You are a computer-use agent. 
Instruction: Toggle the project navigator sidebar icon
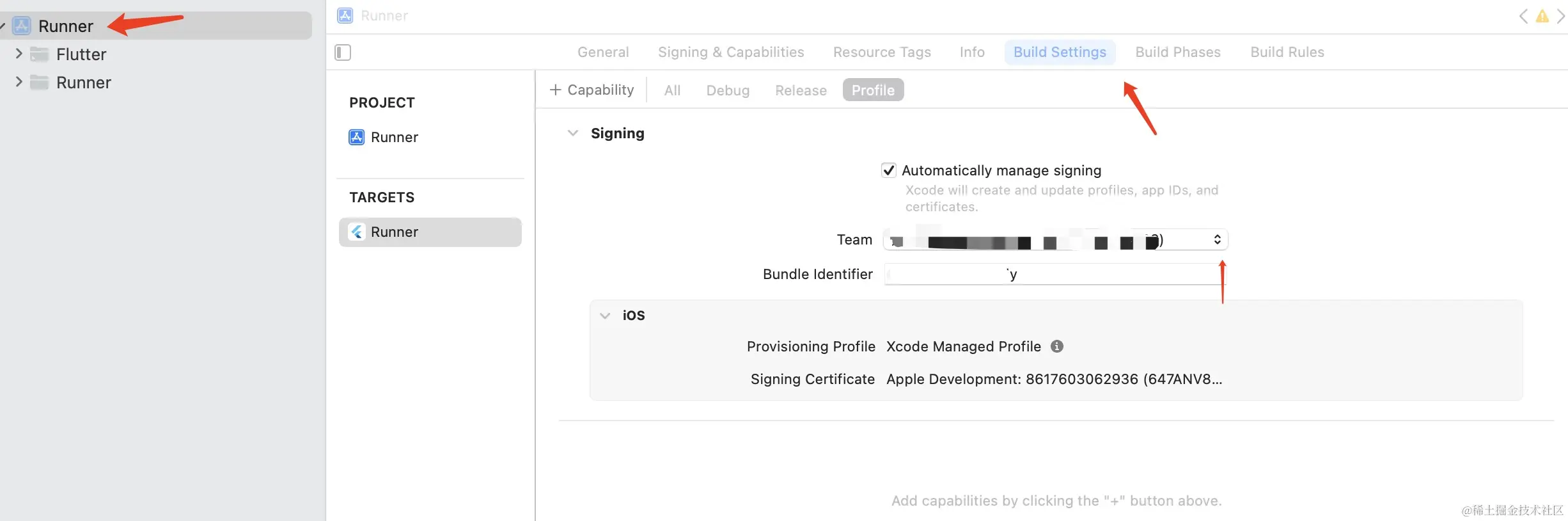click(343, 52)
